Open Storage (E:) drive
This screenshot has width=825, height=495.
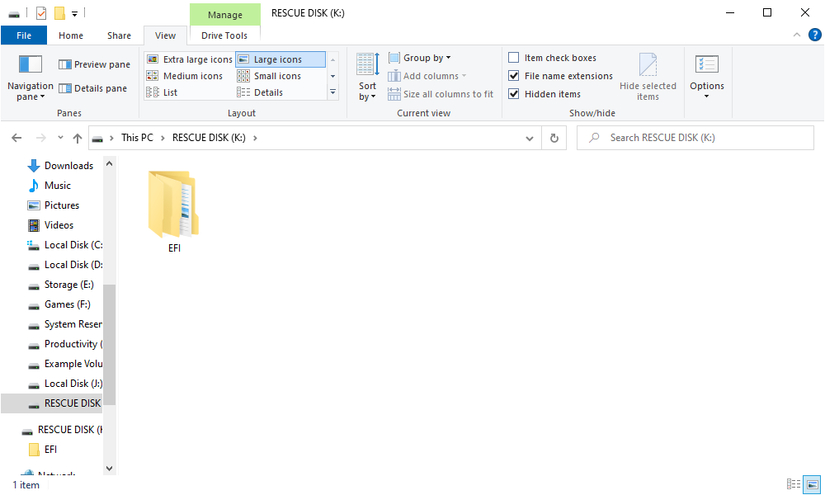click(61, 285)
